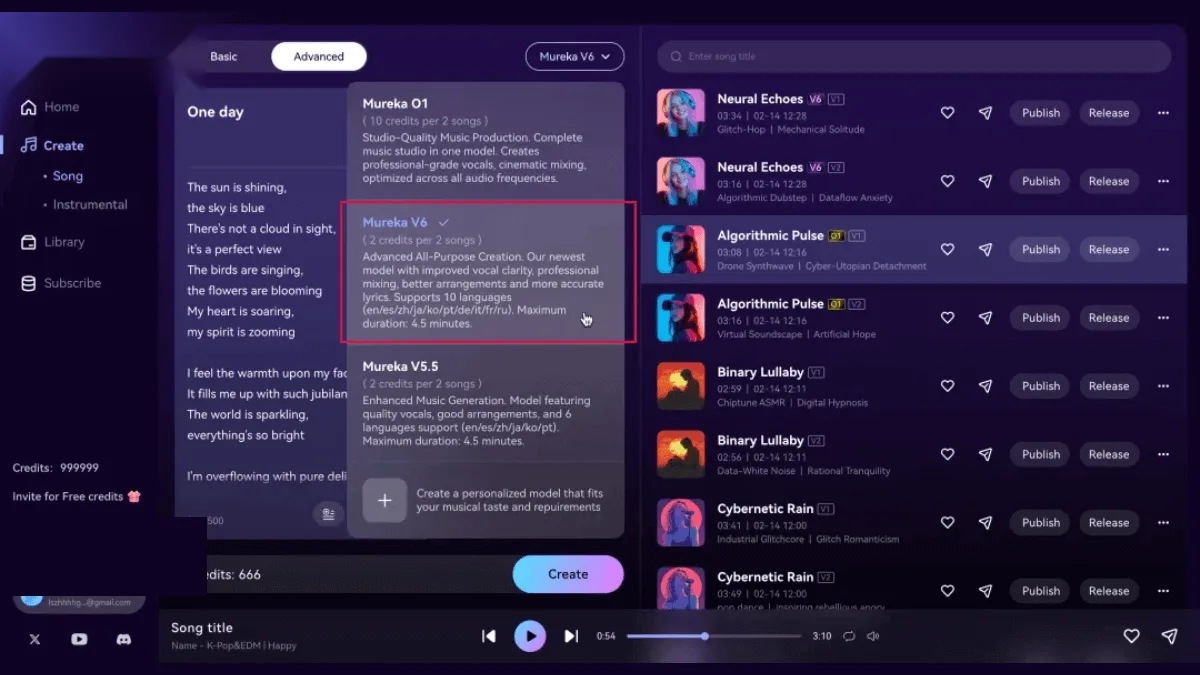
Task: Seek within the song progress bar
Action: click(x=714, y=636)
